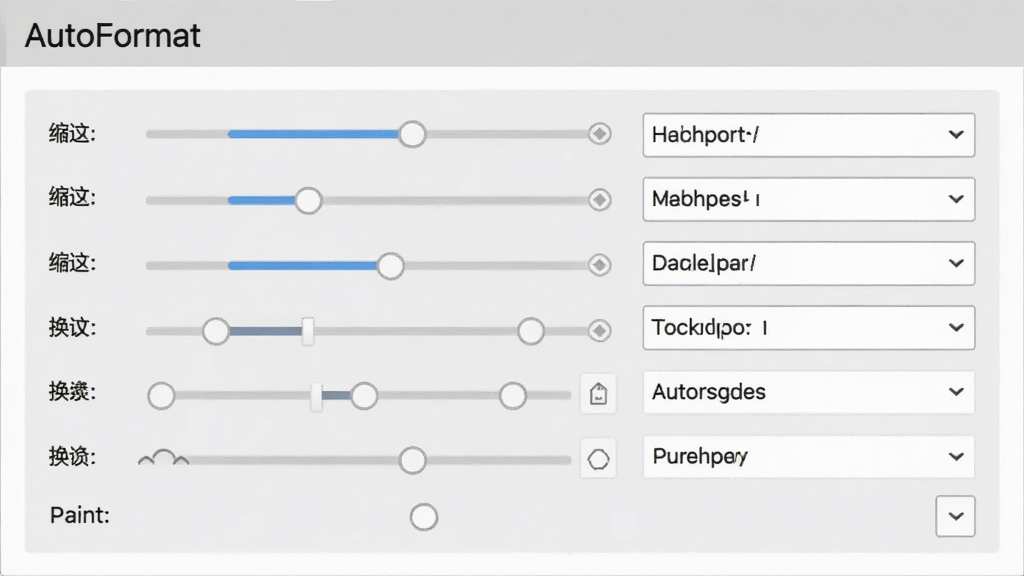Click the first row slider handle
The height and width of the screenshot is (576, 1024).
412,134
